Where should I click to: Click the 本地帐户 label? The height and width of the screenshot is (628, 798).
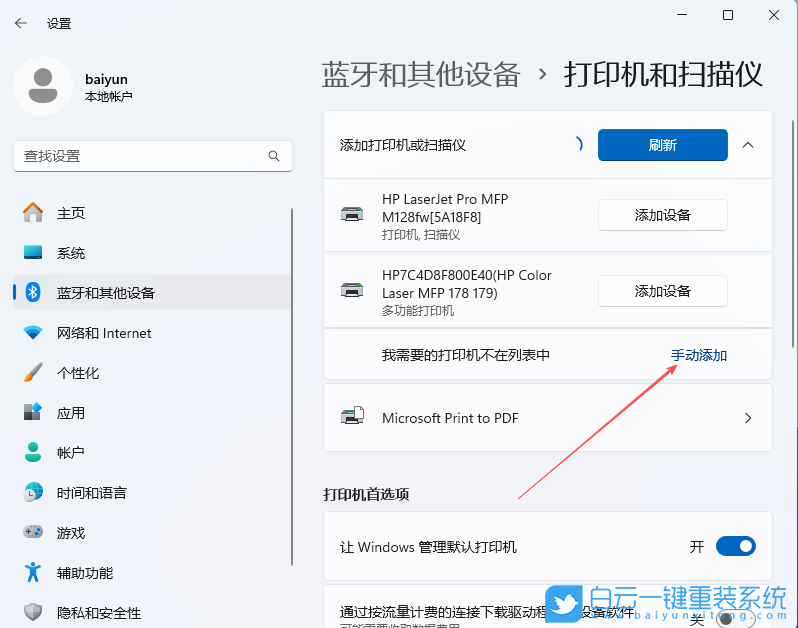click(x=108, y=96)
